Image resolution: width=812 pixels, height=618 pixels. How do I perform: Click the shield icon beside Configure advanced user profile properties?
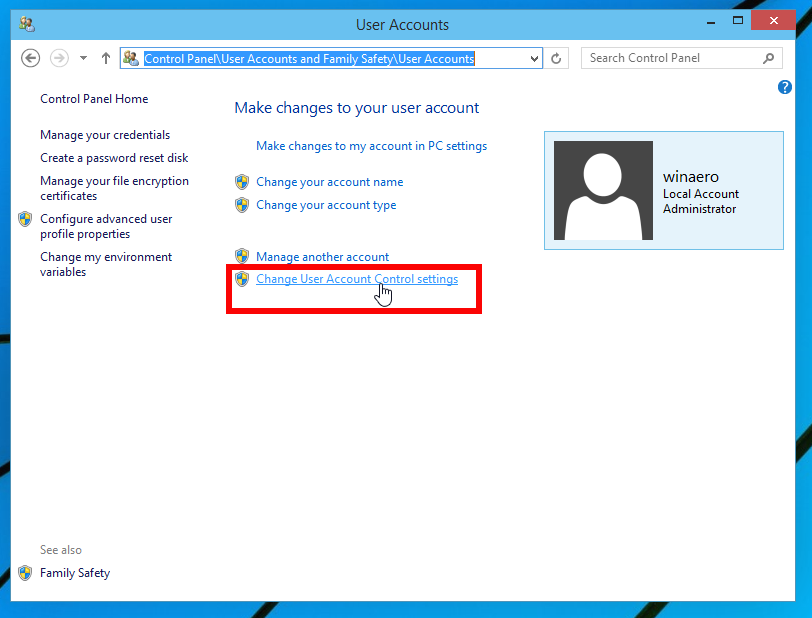24,218
